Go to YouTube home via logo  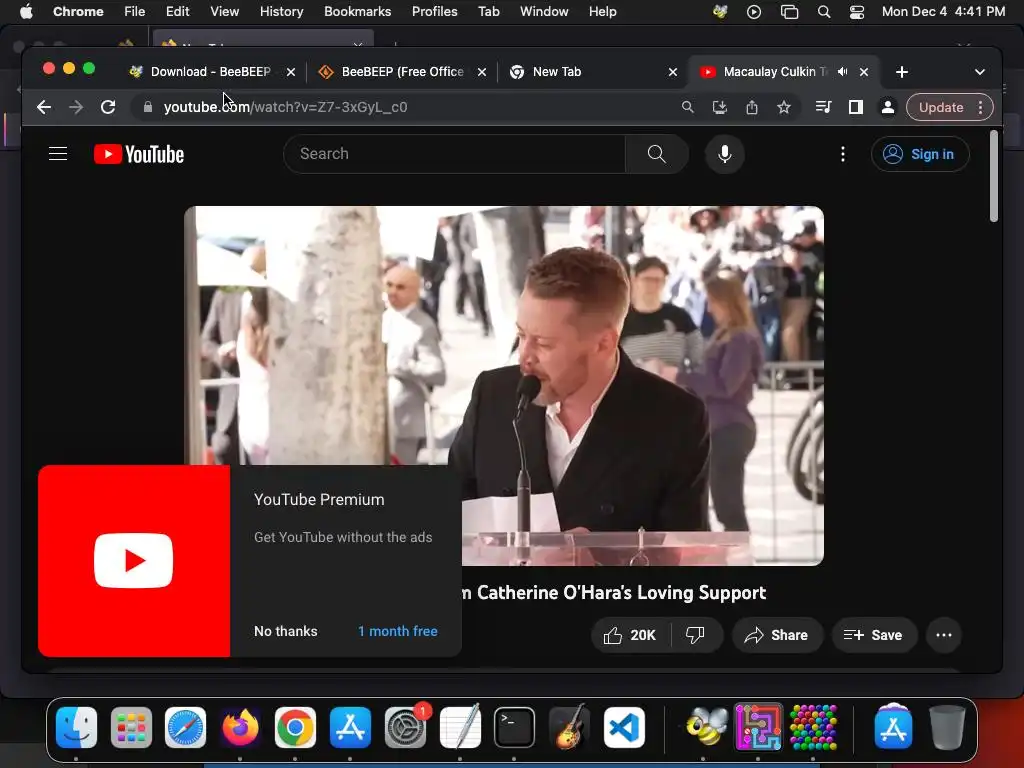click(x=139, y=154)
